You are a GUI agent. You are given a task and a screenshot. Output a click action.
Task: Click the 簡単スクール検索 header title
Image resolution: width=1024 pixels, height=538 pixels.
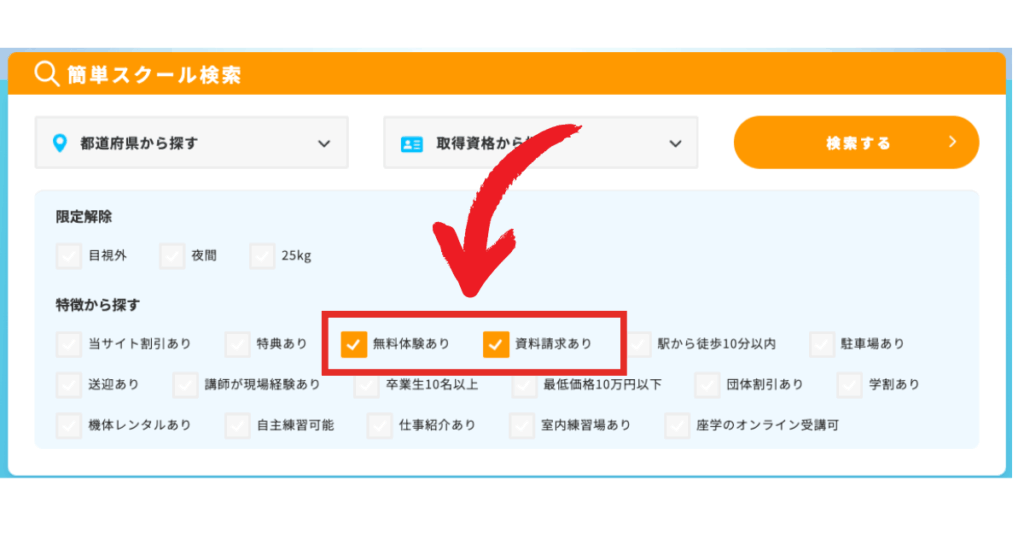pyautogui.click(x=154, y=75)
